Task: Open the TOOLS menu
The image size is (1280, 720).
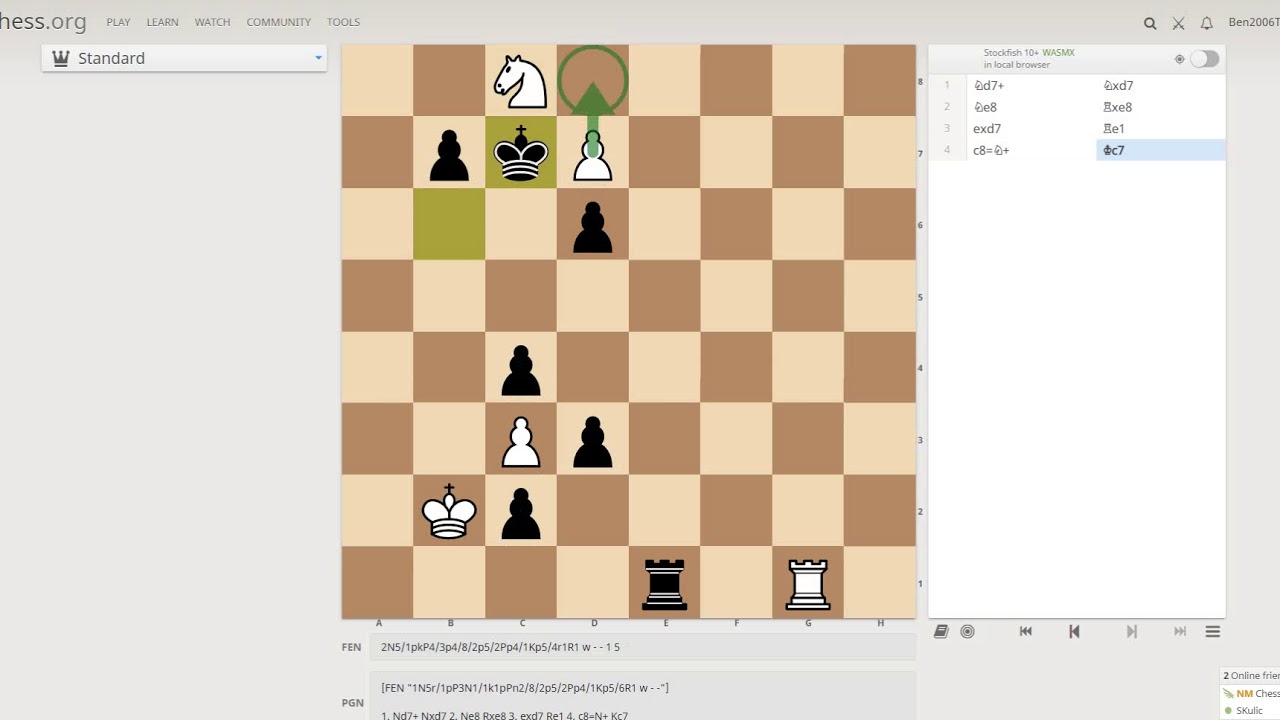Action: pyautogui.click(x=343, y=22)
